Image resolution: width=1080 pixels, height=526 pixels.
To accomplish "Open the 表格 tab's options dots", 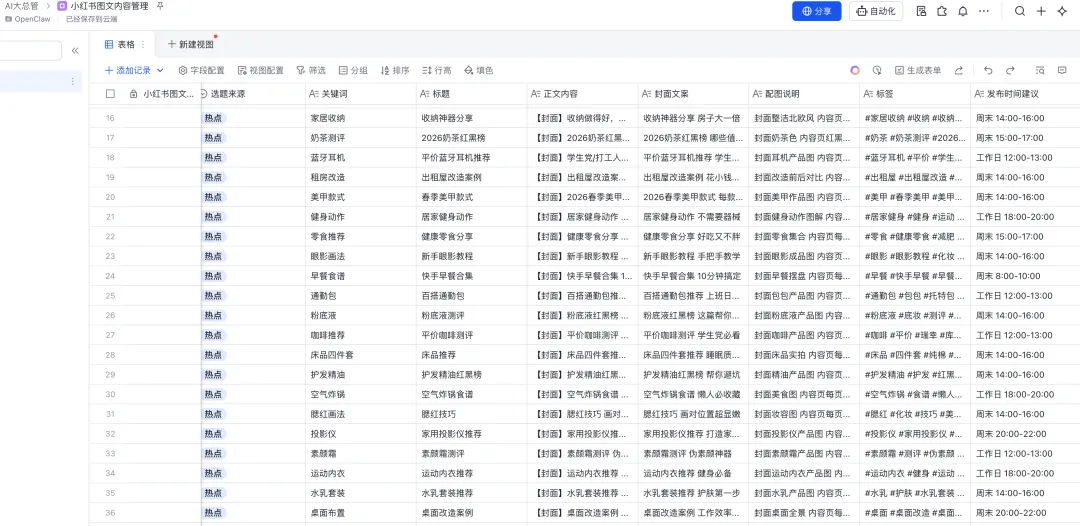I will (143, 44).
